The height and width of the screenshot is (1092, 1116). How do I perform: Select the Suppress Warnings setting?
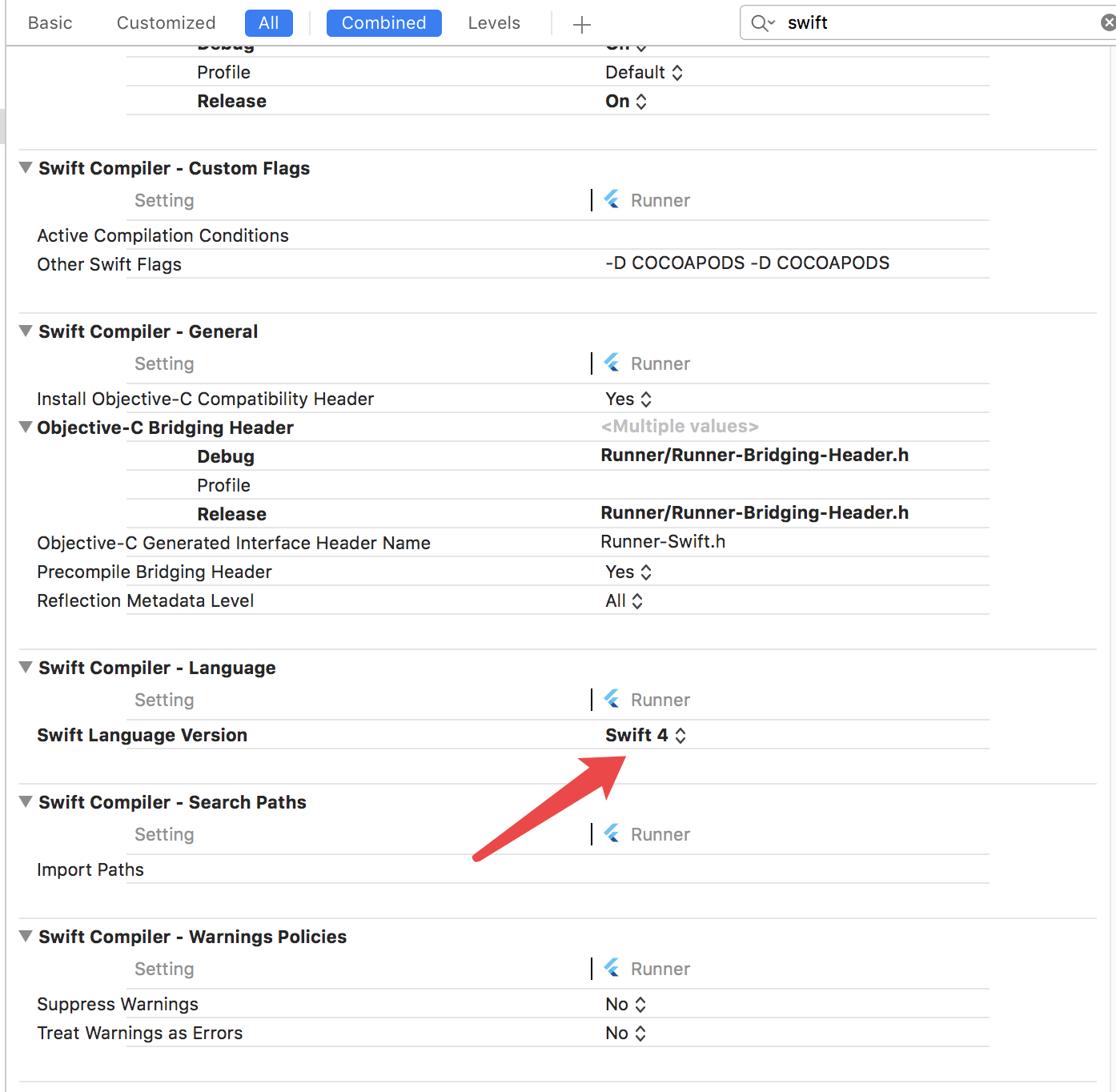(118, 1004)
